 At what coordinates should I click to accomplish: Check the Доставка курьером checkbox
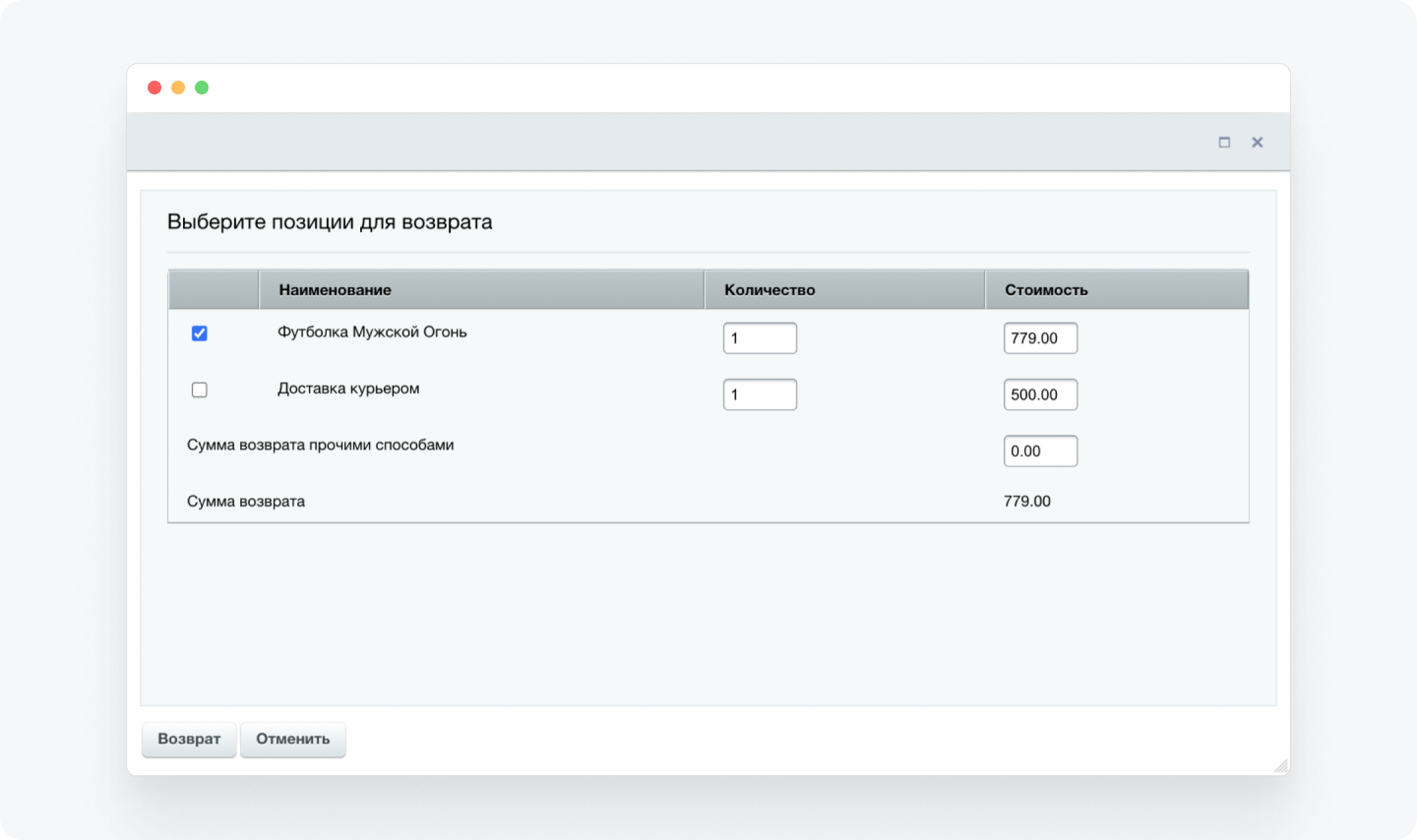(199, 390)
